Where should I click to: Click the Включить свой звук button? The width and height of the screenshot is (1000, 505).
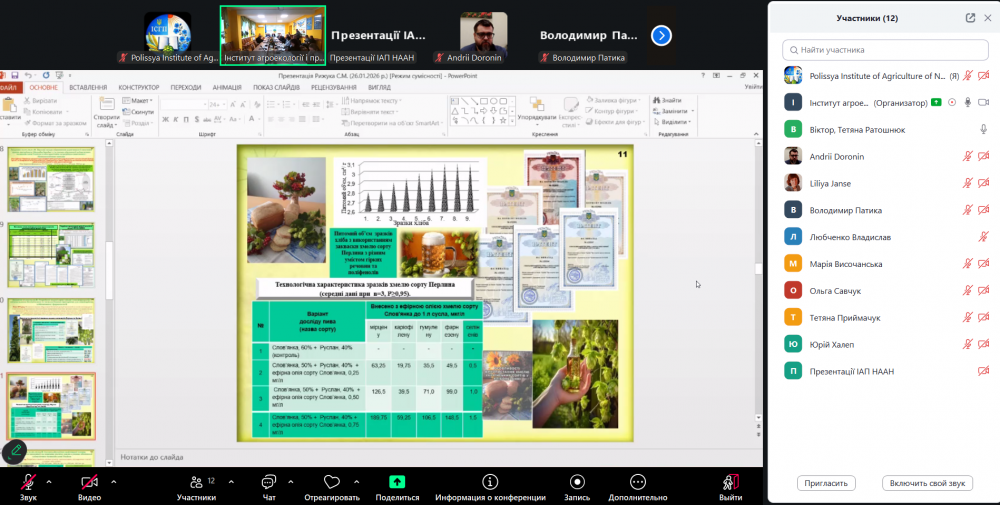(x=927, y=483)
